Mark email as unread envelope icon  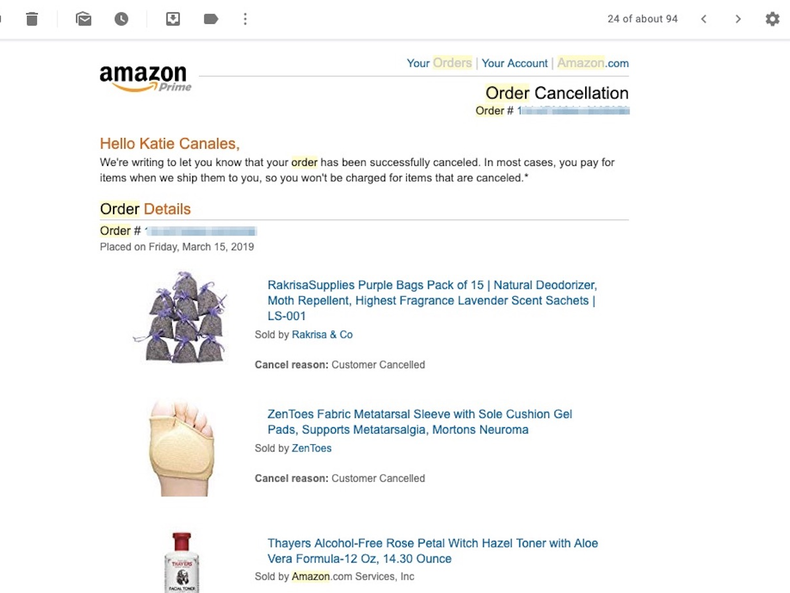coord(83,19)
